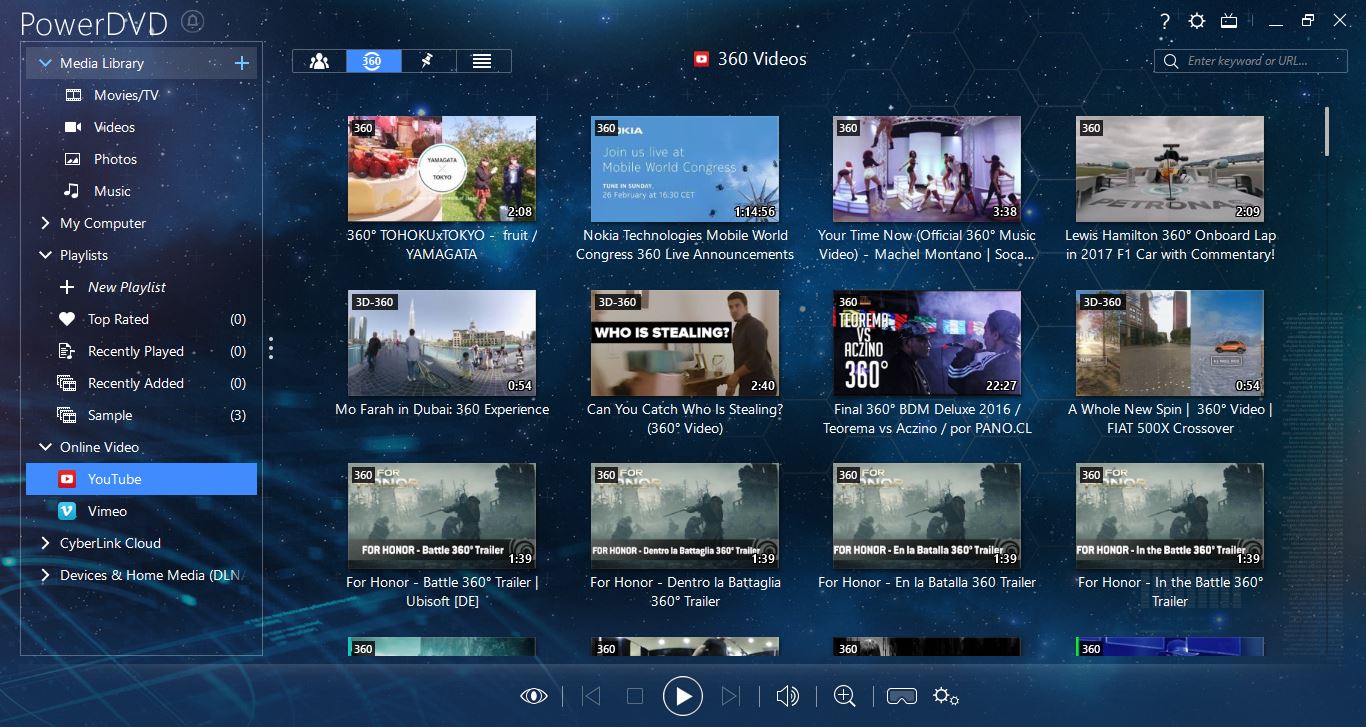The image size is (1366, 727).
Task: Open the Music library section
Action: pos(111,191)
